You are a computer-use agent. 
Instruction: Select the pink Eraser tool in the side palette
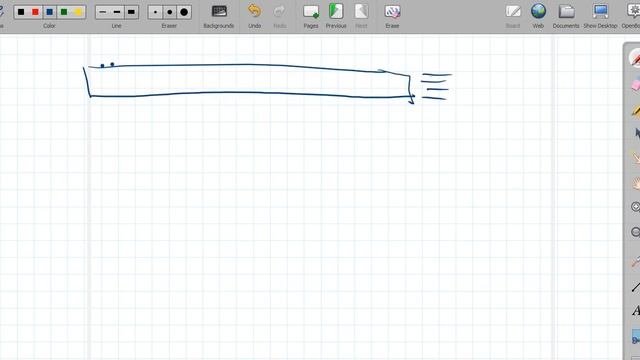pyautogui.click(x=636, y=84)
